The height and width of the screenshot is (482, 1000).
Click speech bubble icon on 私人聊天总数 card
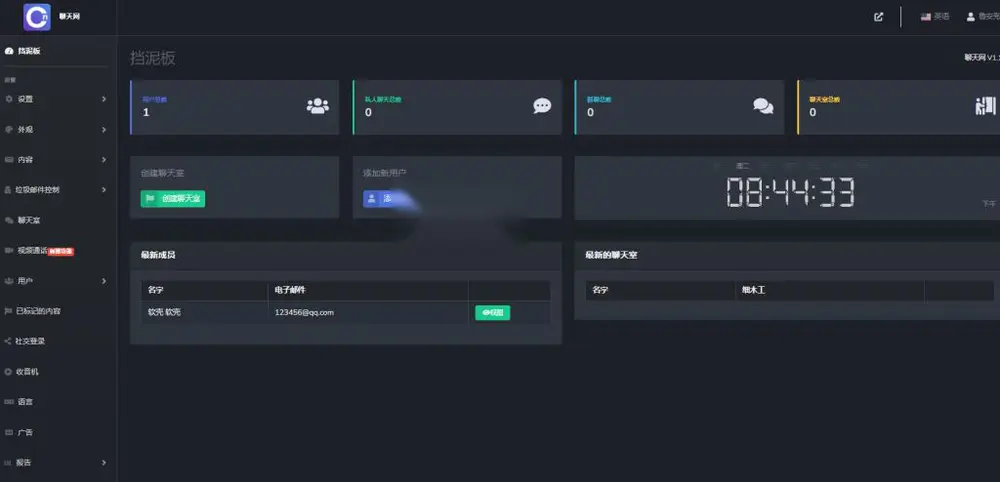tap(542, 106)
